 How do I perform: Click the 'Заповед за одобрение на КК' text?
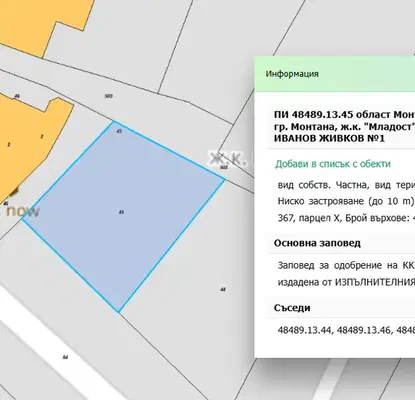[346, 265]
